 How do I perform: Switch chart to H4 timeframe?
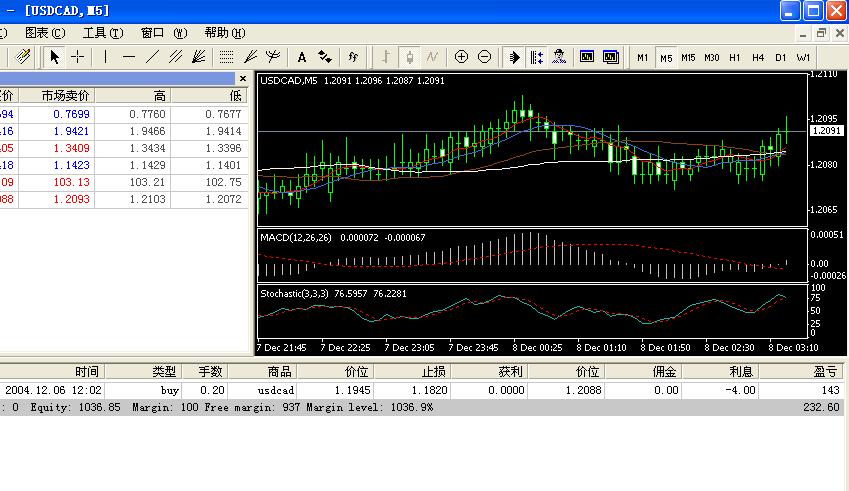pos(757,57)
